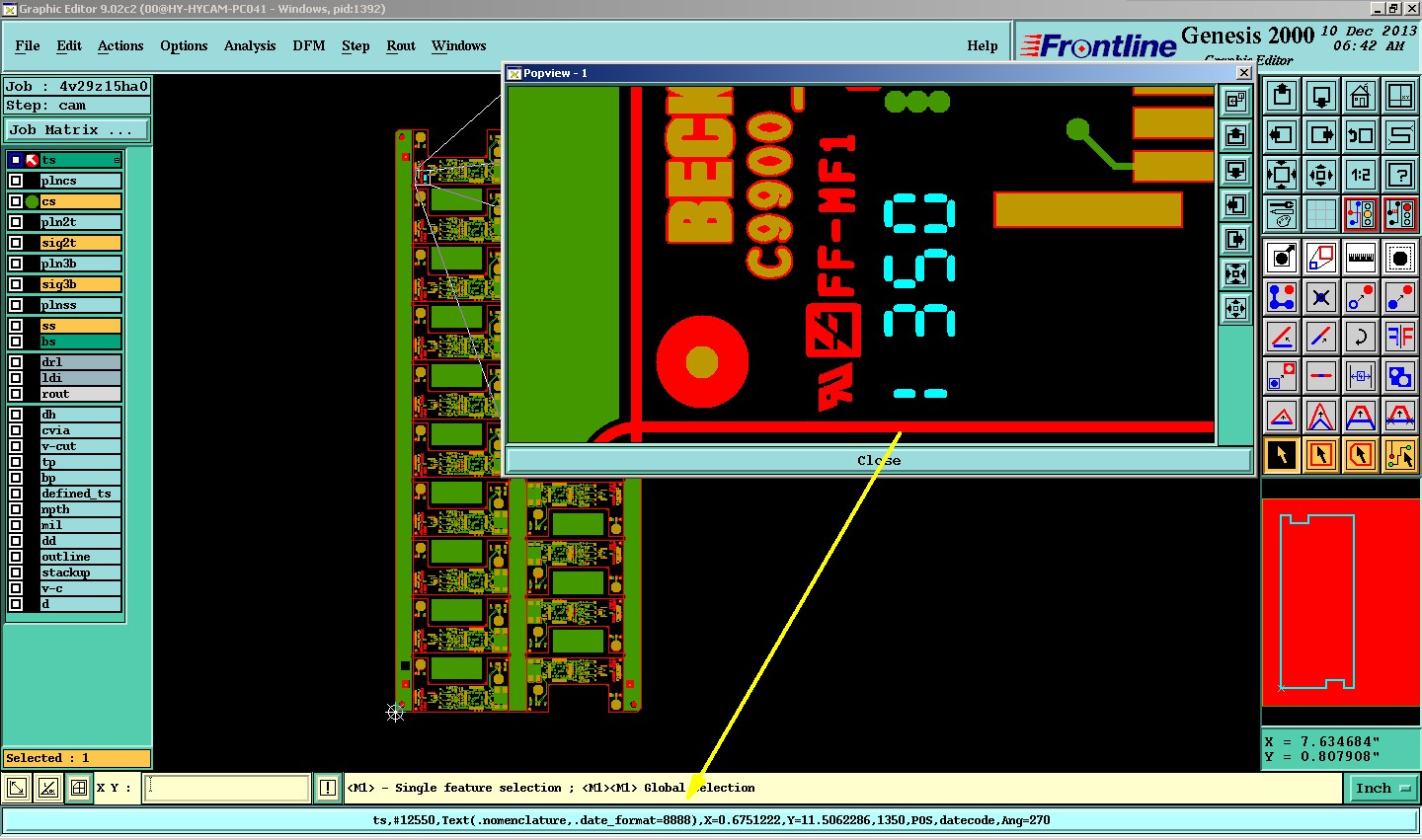This screenshot has height=840, width=1422.
Task: Open the wrench and palette display settings
Action: [1282, 214]
